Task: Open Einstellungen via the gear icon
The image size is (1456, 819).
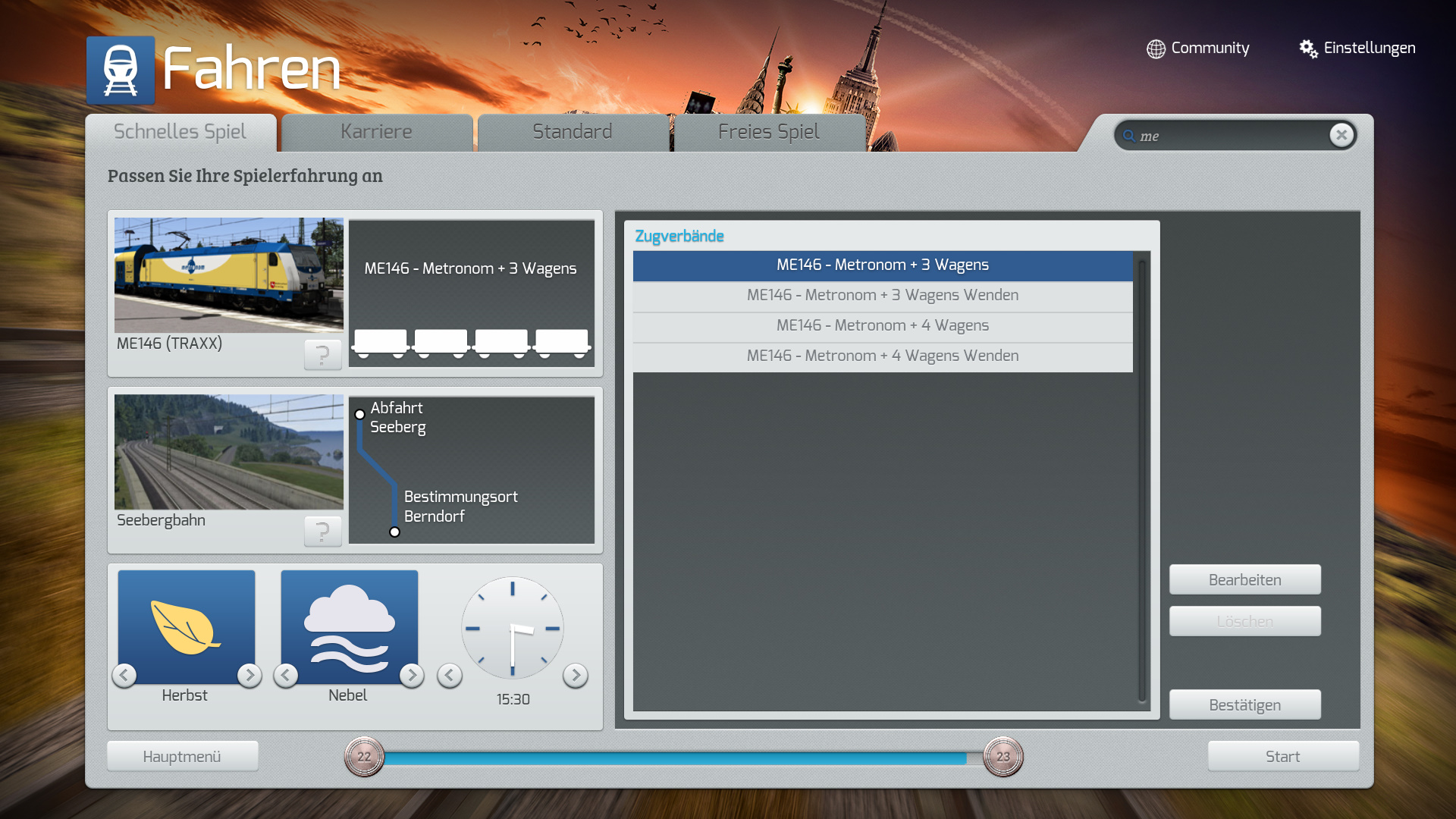Action: (x=1308, y=49)
